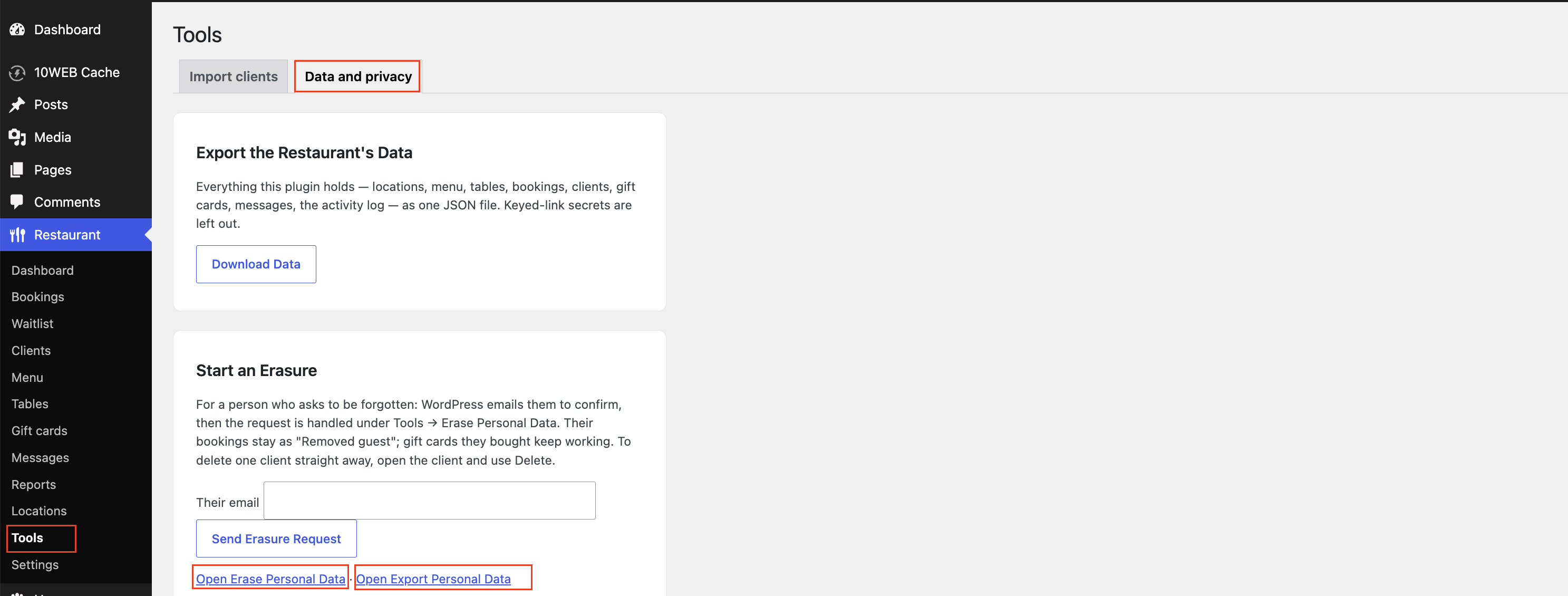1568x596 pixels.
Task: Click Send Erasure Request button
Action: click(x=276, y=539)
